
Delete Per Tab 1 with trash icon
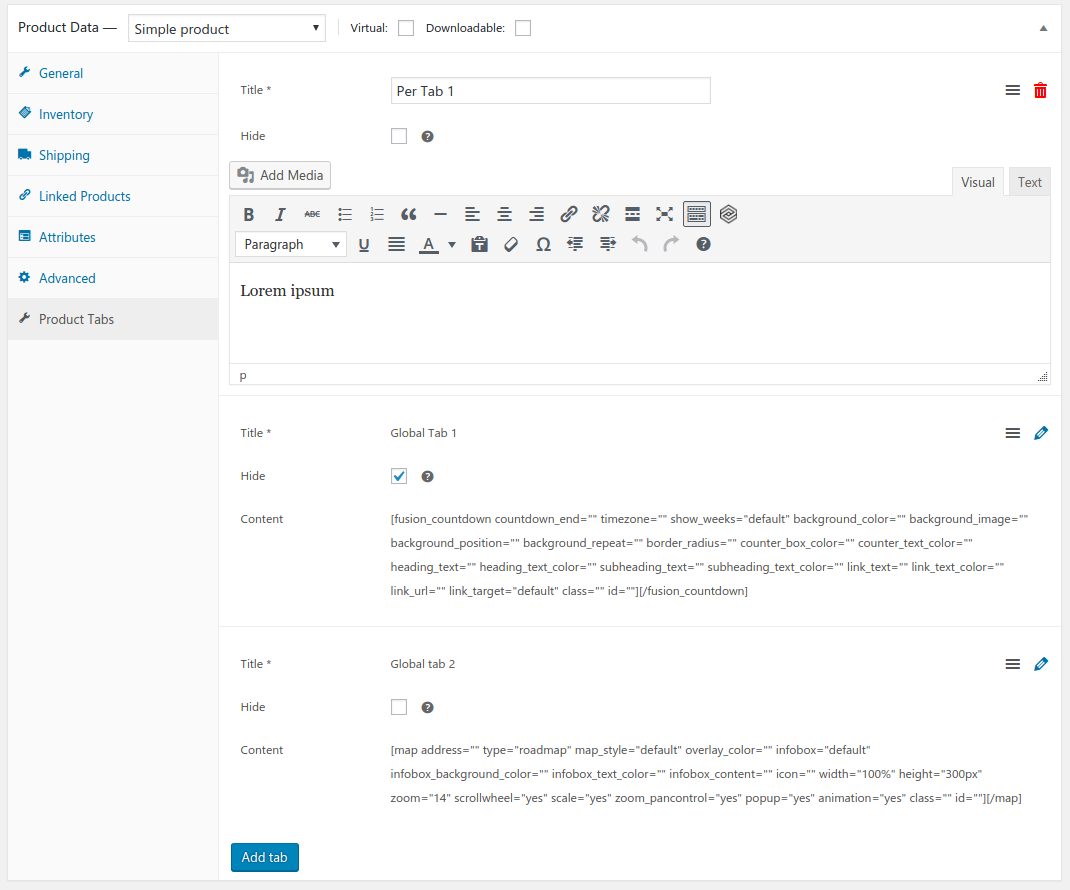pyautogui.click(x=1040, y=91)
